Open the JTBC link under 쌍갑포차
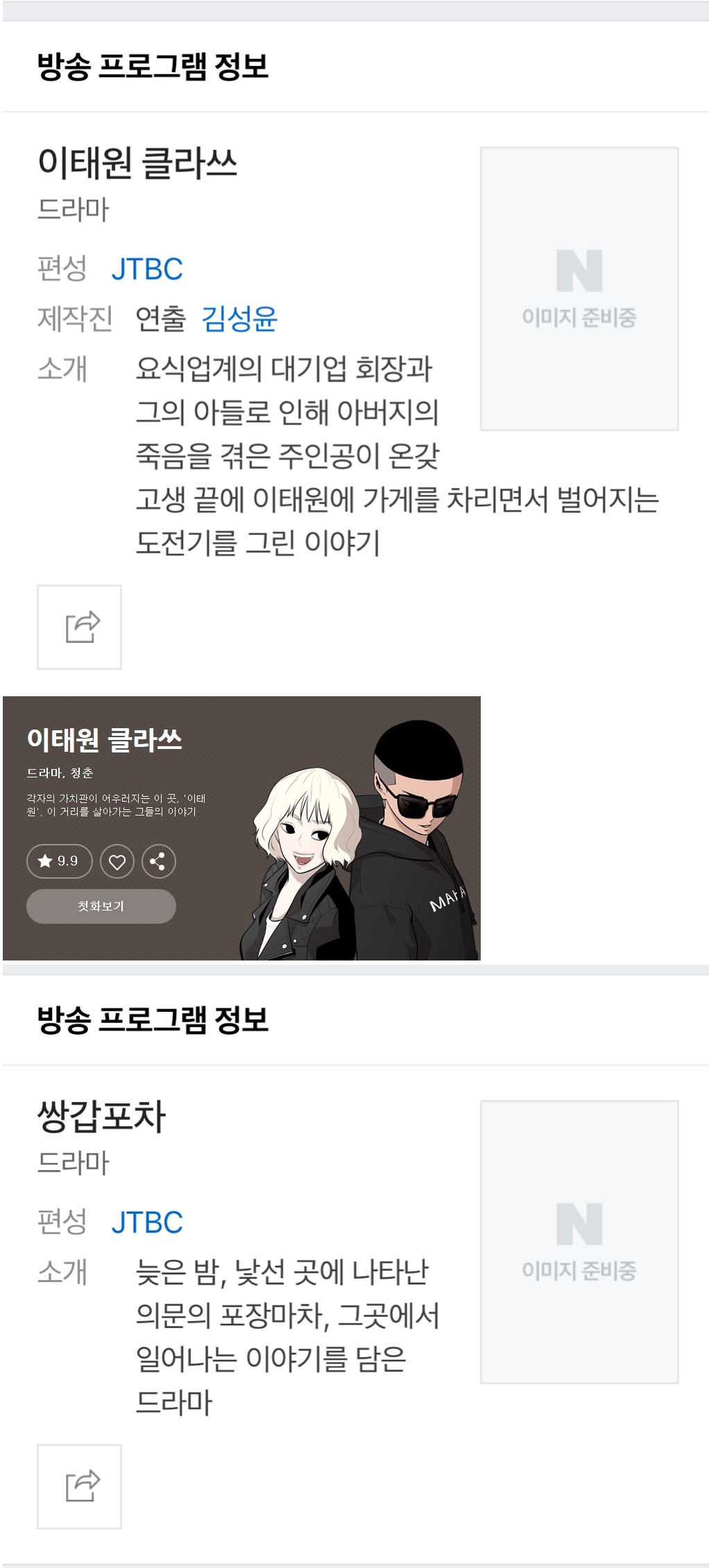The width and height of the screenshot is (709, 1568). [147, 1222]
